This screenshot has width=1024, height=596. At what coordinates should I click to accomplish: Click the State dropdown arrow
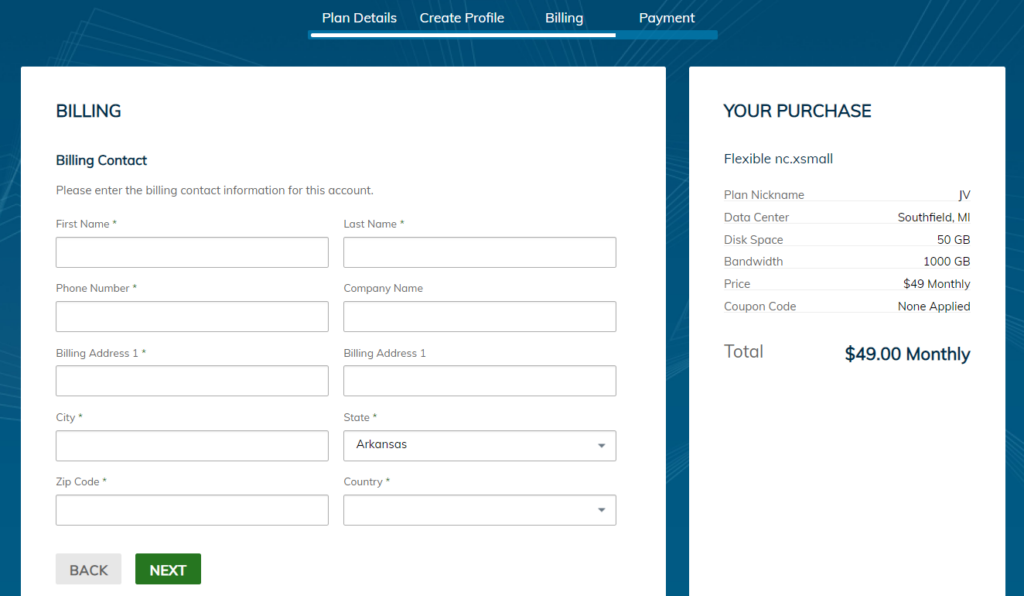pos(601,446)
